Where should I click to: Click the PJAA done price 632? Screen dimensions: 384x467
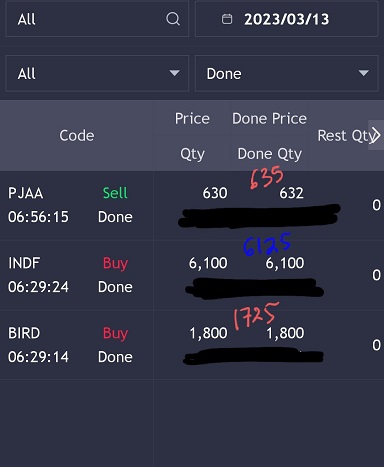point(291,193)
